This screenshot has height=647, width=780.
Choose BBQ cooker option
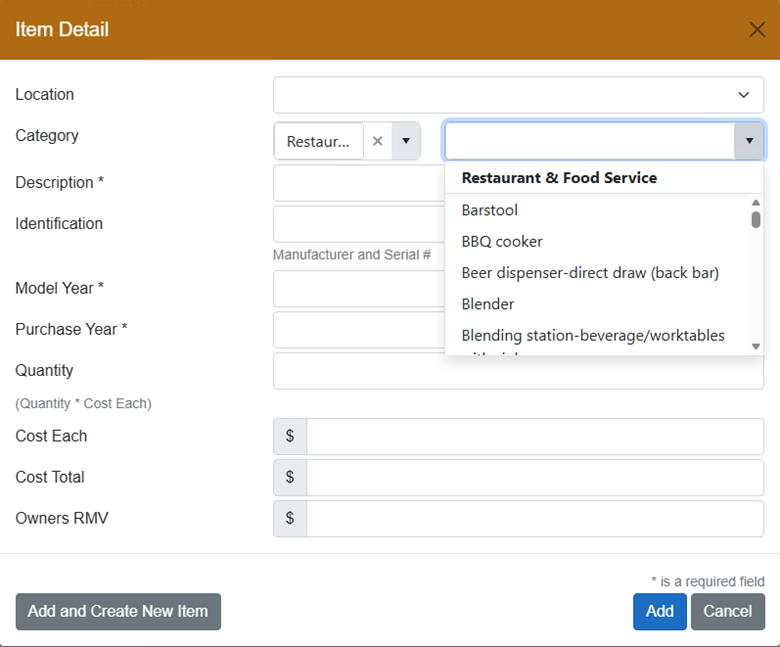click(x=502, y=241)
